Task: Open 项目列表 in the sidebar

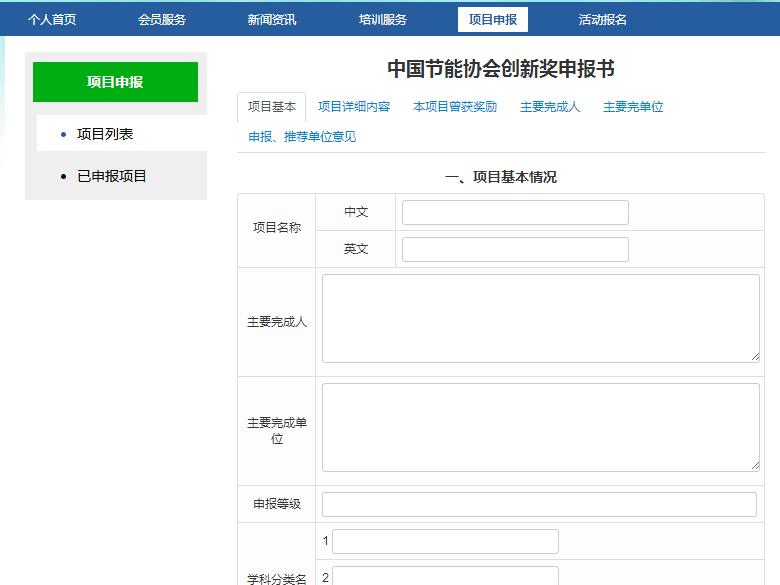Action: [x=105, y=134]
